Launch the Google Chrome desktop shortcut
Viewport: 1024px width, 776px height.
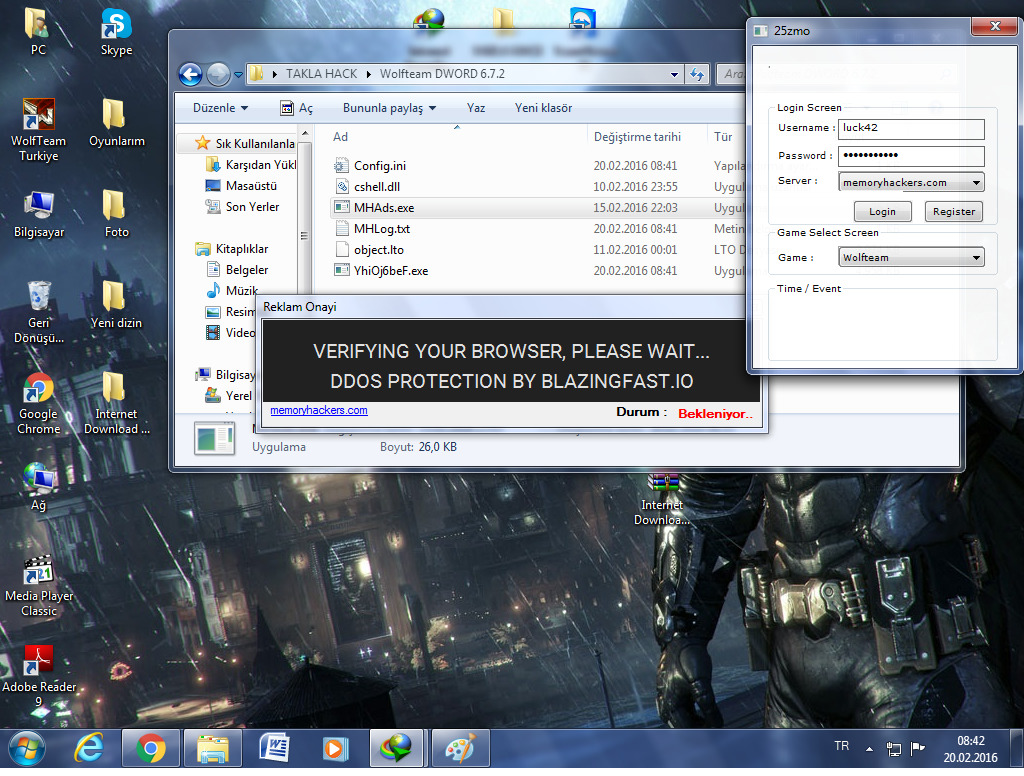coord(39,403)
